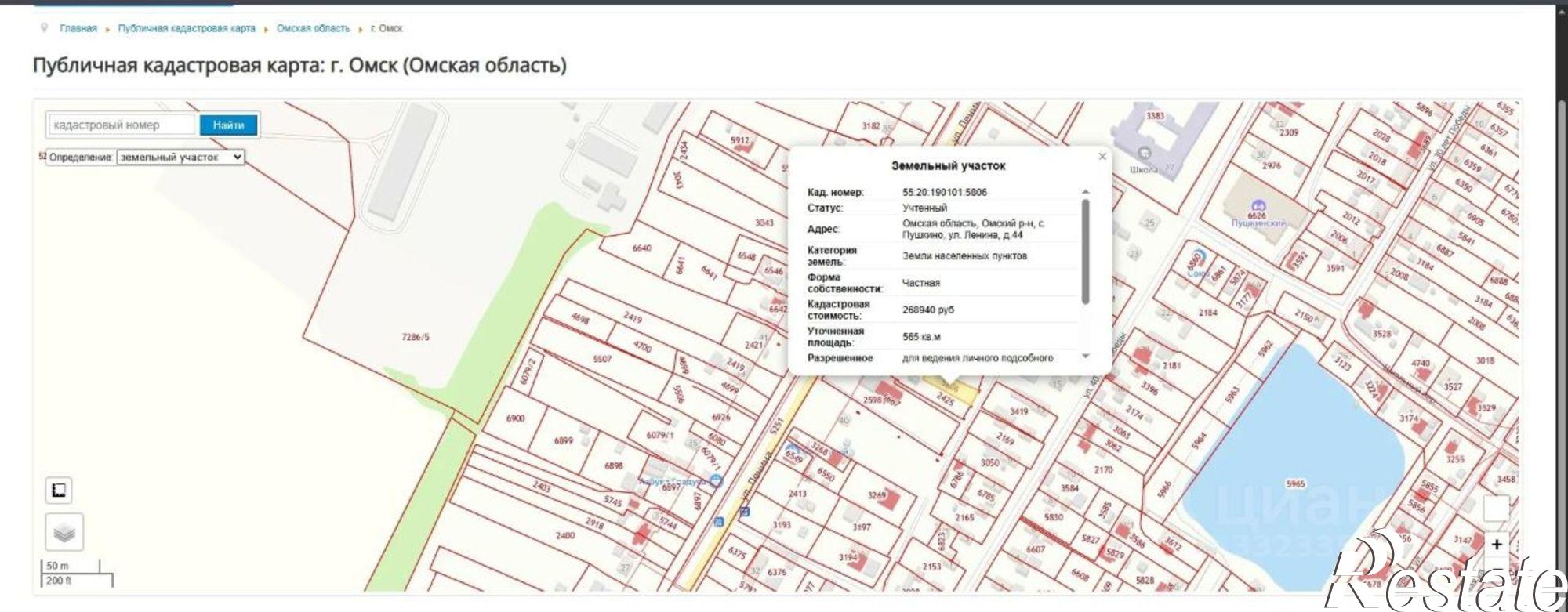Close the Земельный участок popup
The height and width of the screenshot is (612, 1568).
click(1102, 157)
